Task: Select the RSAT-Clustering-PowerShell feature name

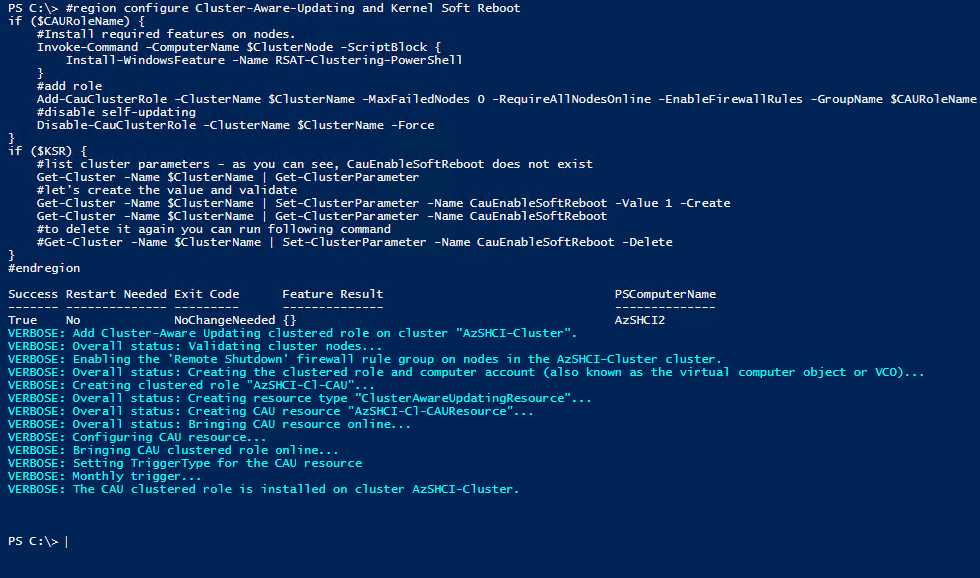Action: [x=368, y=60]
